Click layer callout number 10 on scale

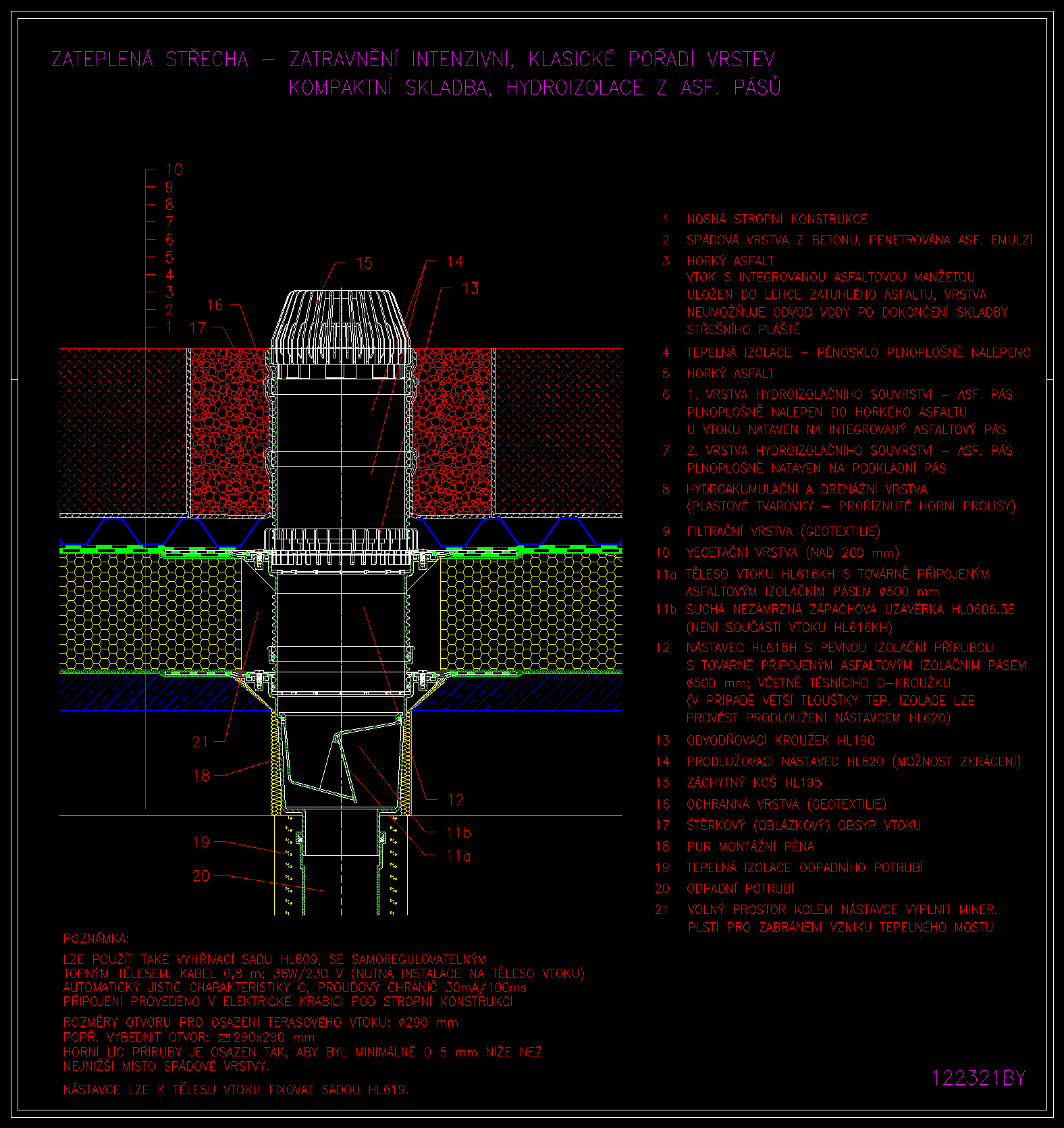tap(174, 169)
